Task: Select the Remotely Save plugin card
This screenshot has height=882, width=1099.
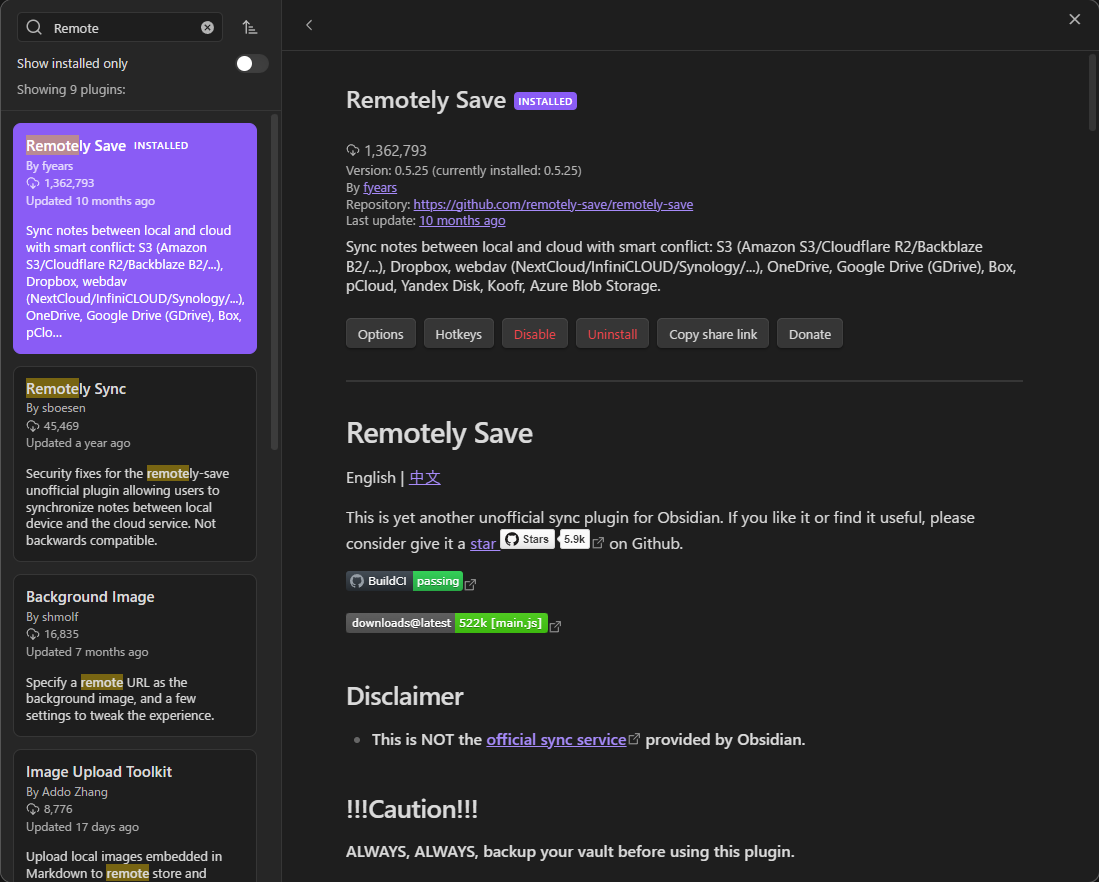Action: click(x=135, y=238)
